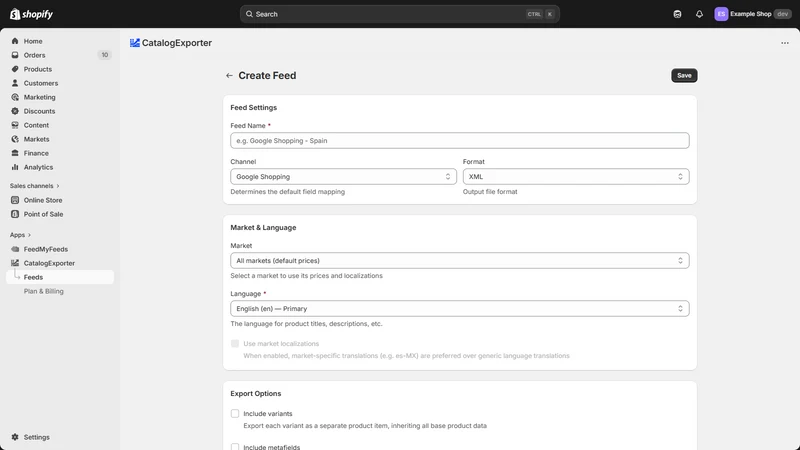
Task: Click the FeedMyFeeds app icon
Action: (15, 249)
